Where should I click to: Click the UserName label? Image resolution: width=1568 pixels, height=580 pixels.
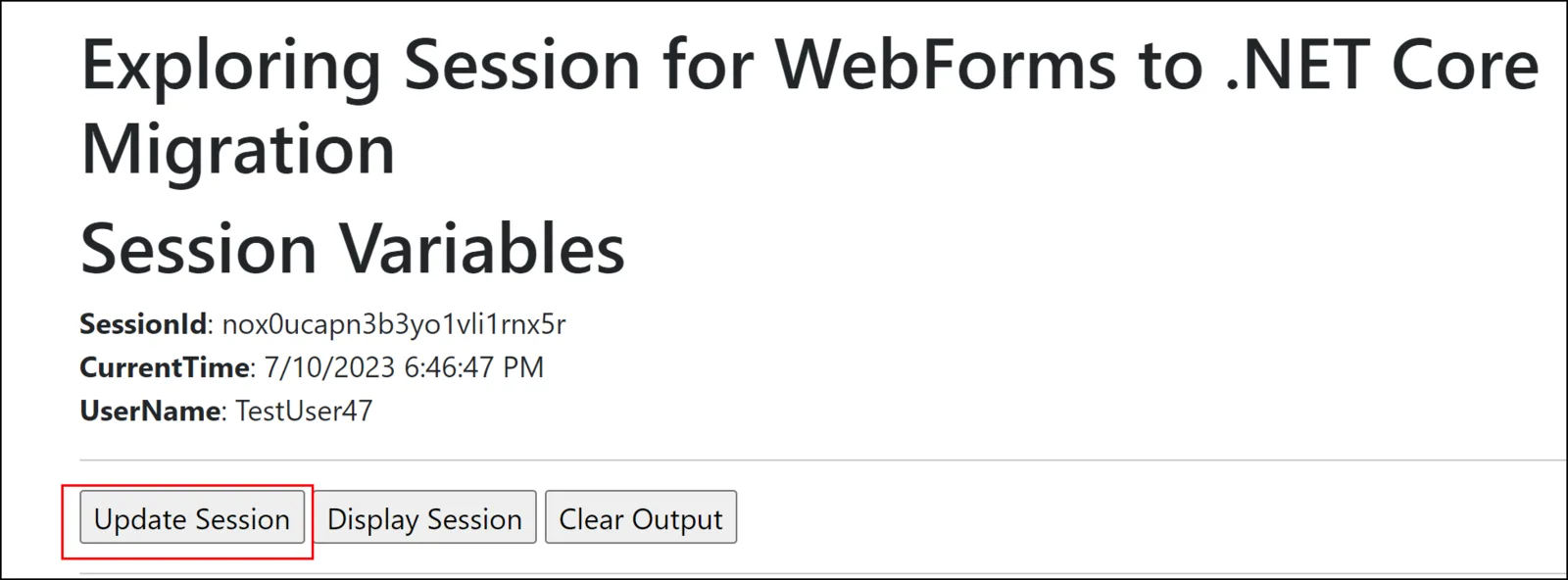coord(150,411)
